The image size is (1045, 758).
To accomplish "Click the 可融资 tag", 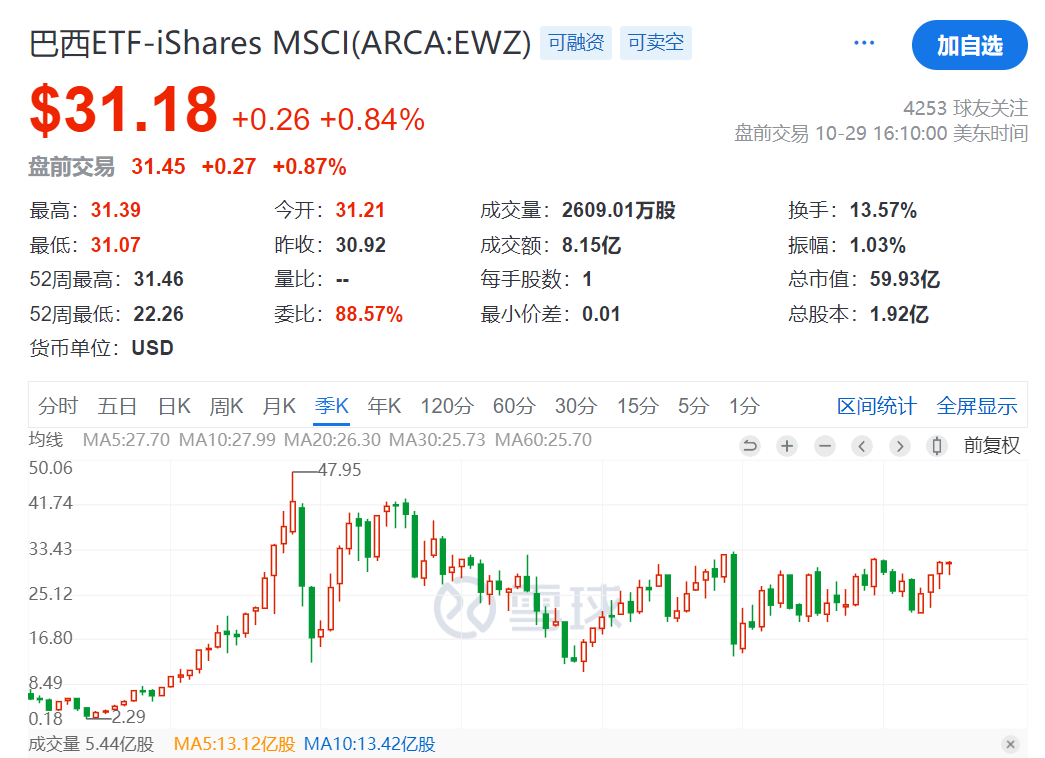I will click(576, 43).
